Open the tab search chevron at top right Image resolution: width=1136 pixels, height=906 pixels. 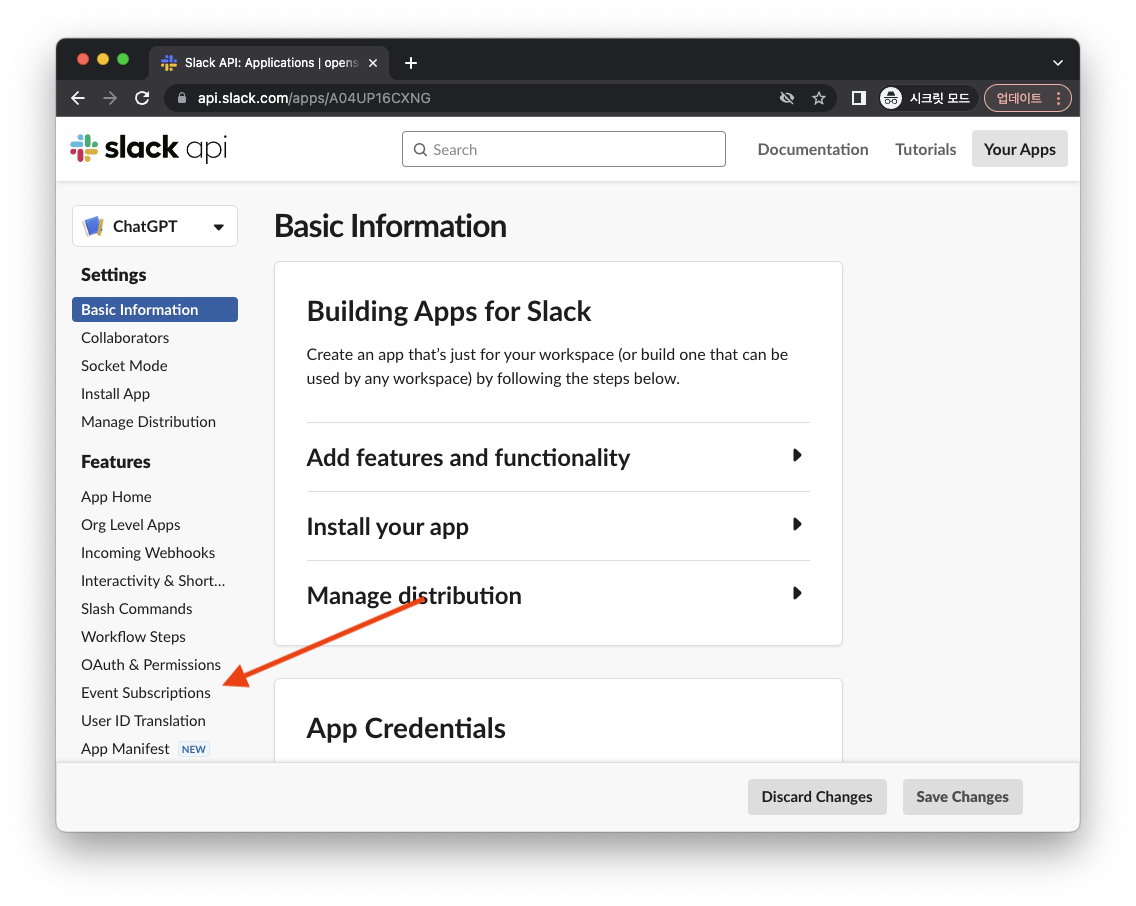click(x=1058, y=63)
